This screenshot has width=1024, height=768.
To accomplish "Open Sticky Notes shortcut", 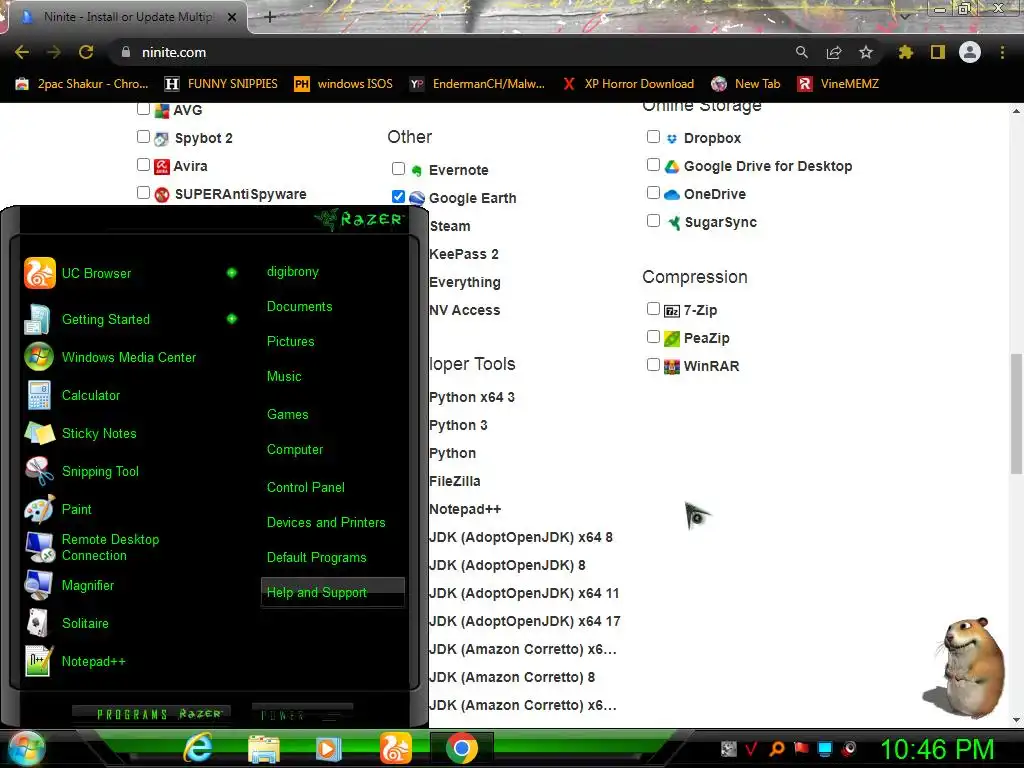I will (81, 433).
